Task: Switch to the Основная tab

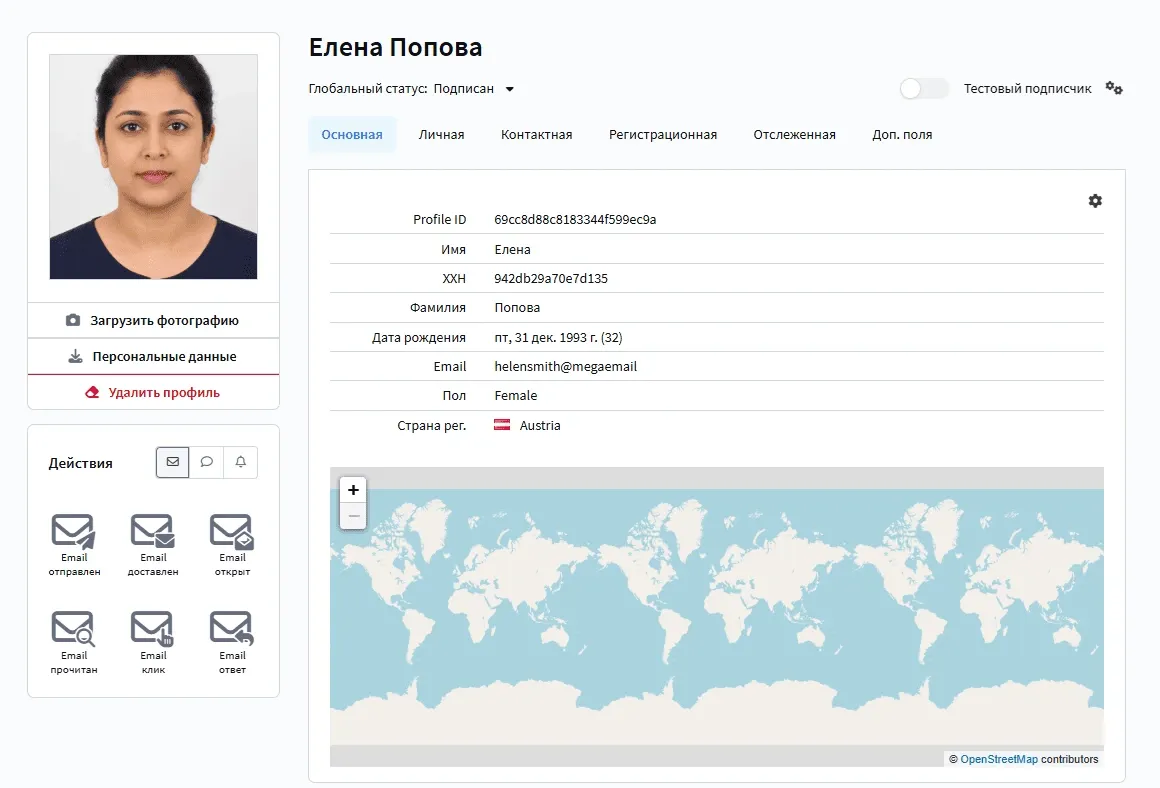Action: pyautogui.click(x=352, y=135)
